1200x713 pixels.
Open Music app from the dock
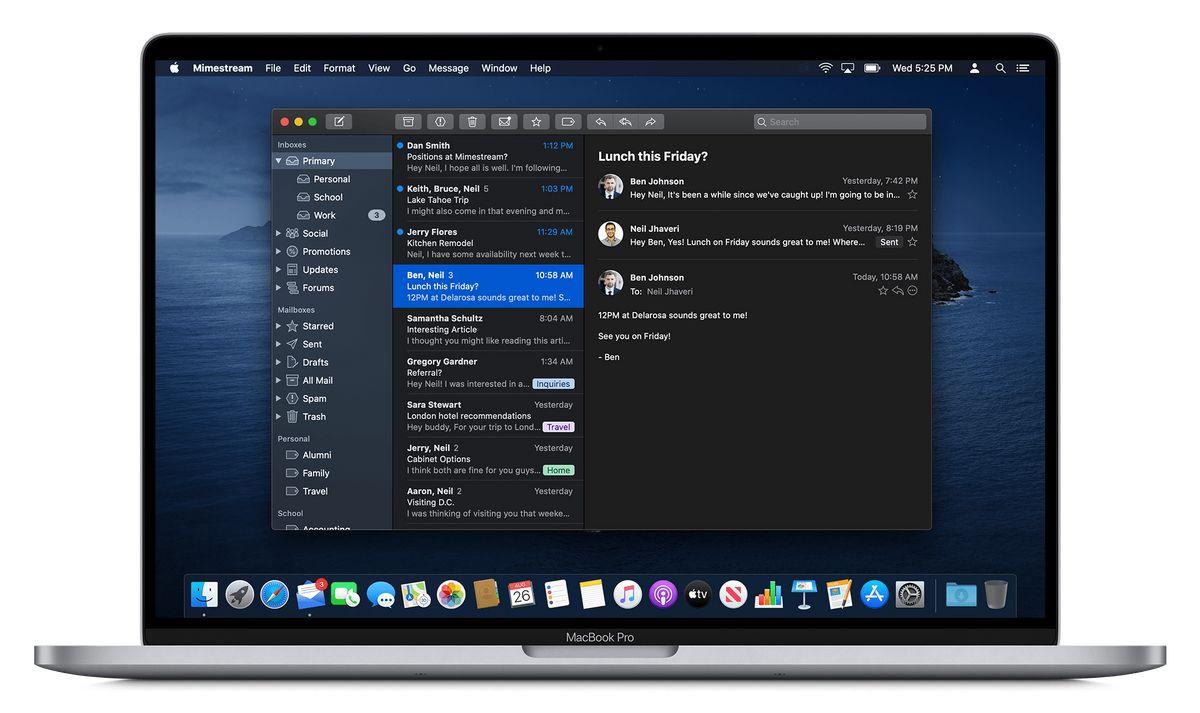(x=627, y=595)
